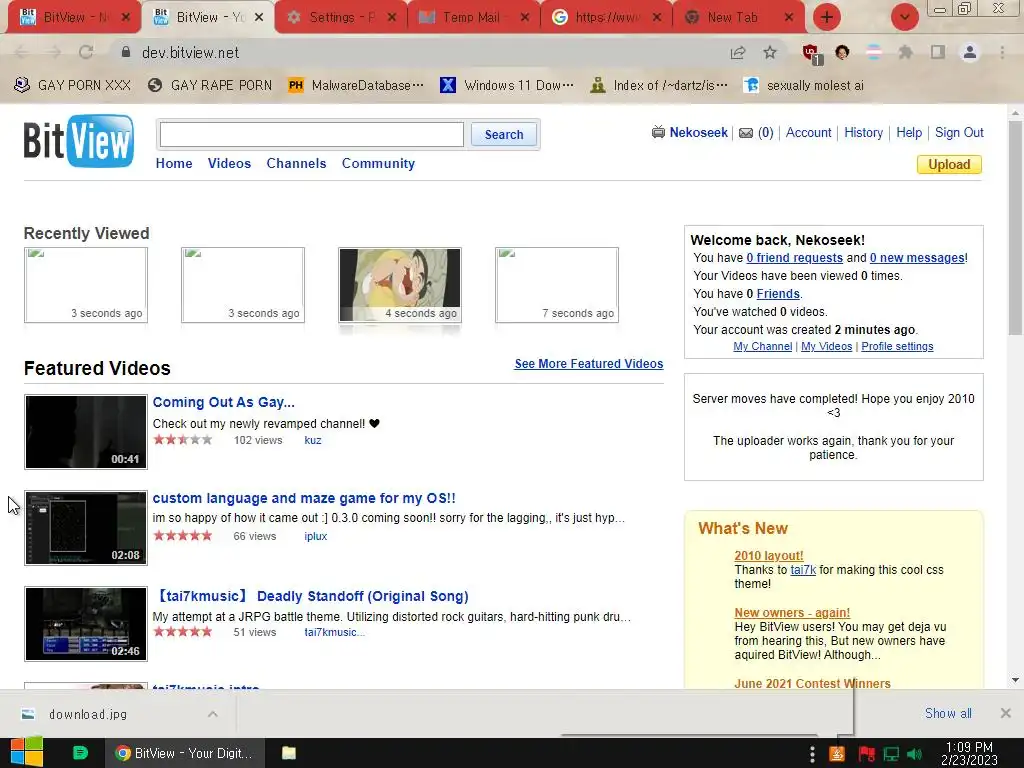This screenshot has height=768, width=1024.
Task: Open the Windows 11 Dow... bookmark
Action: click(507, 86)
